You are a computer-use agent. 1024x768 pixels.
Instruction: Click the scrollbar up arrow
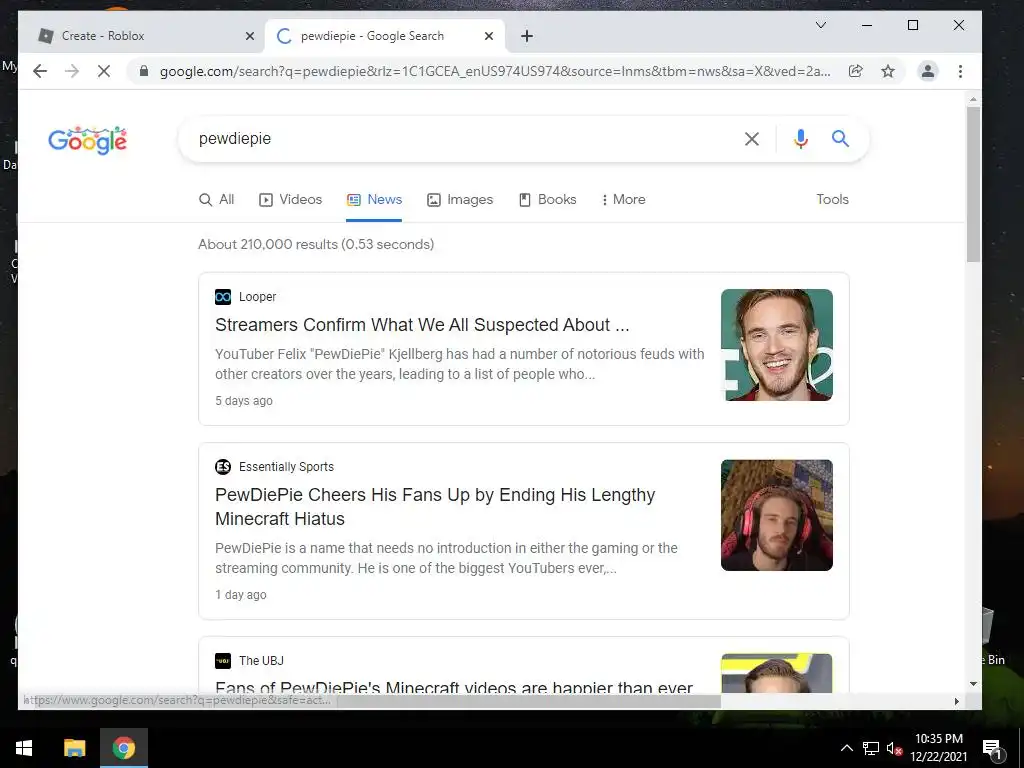pos(973,99)
